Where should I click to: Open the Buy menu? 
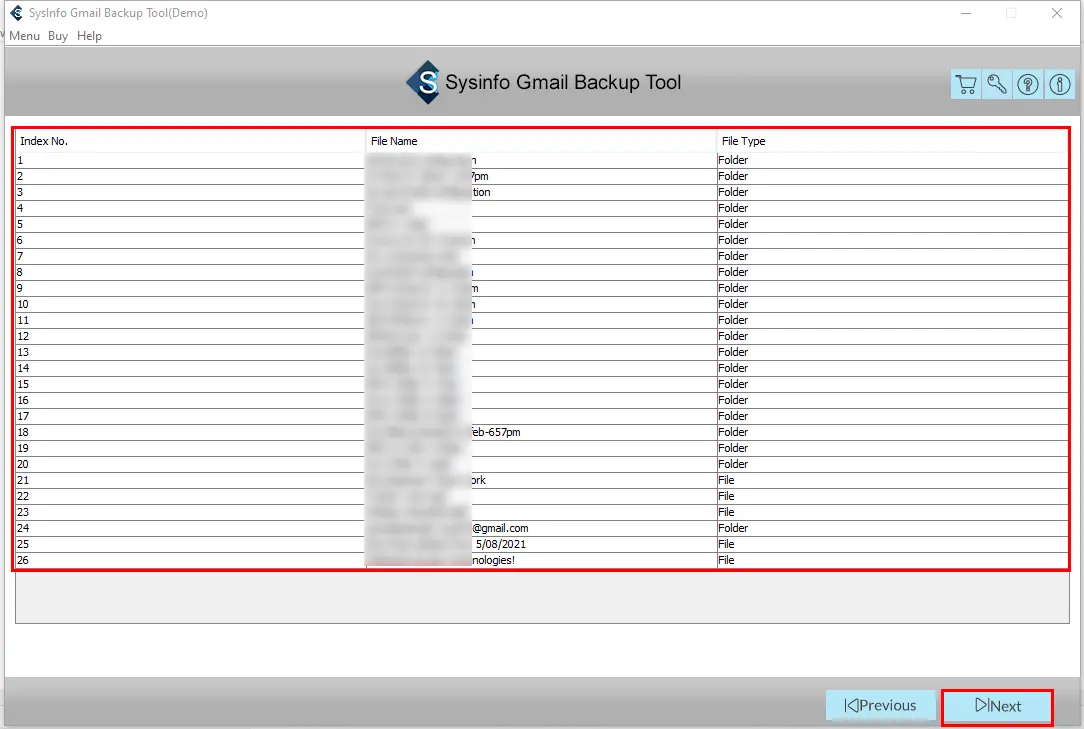click(58, 36)
